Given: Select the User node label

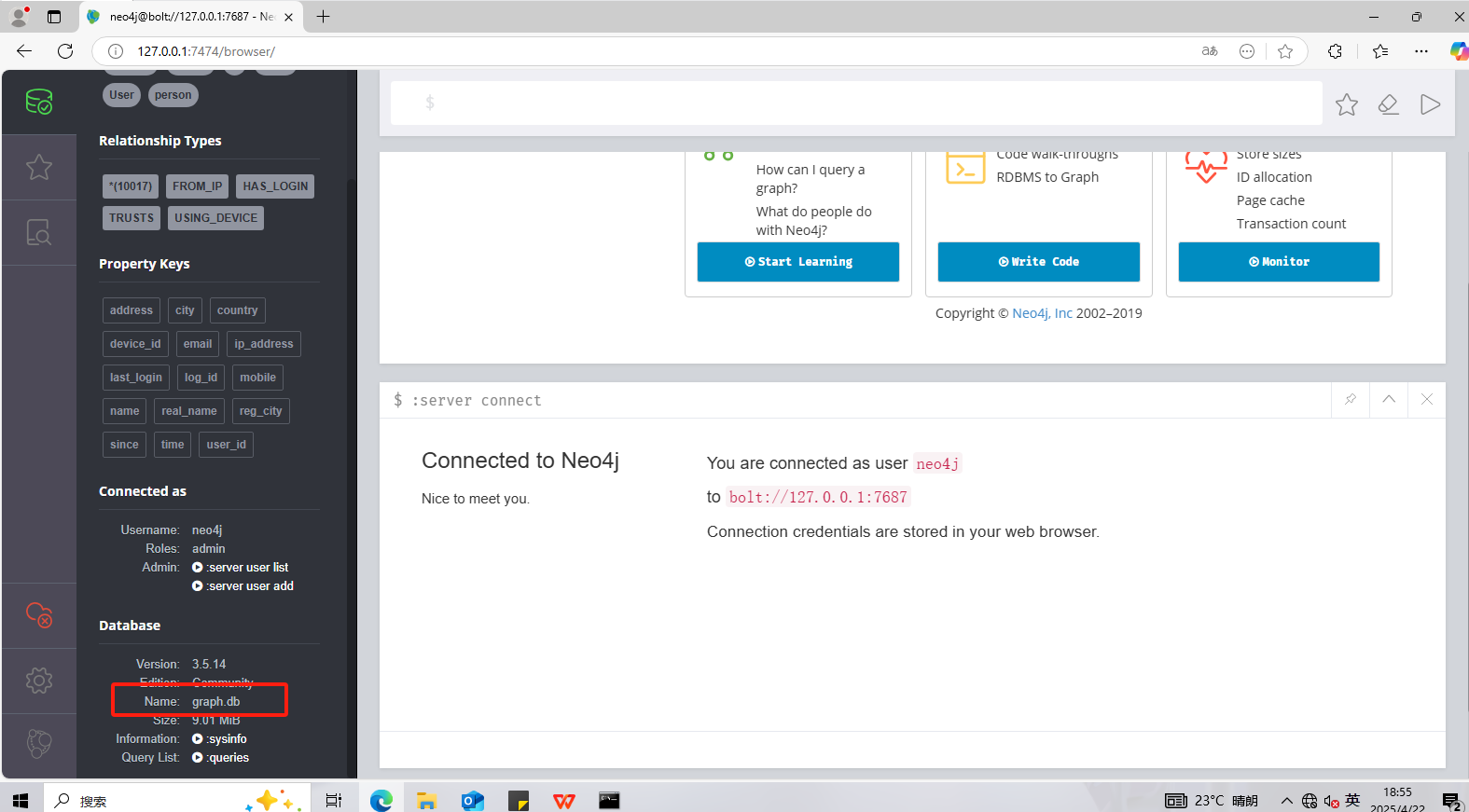Looking at the screenshot, I should 121,95.
